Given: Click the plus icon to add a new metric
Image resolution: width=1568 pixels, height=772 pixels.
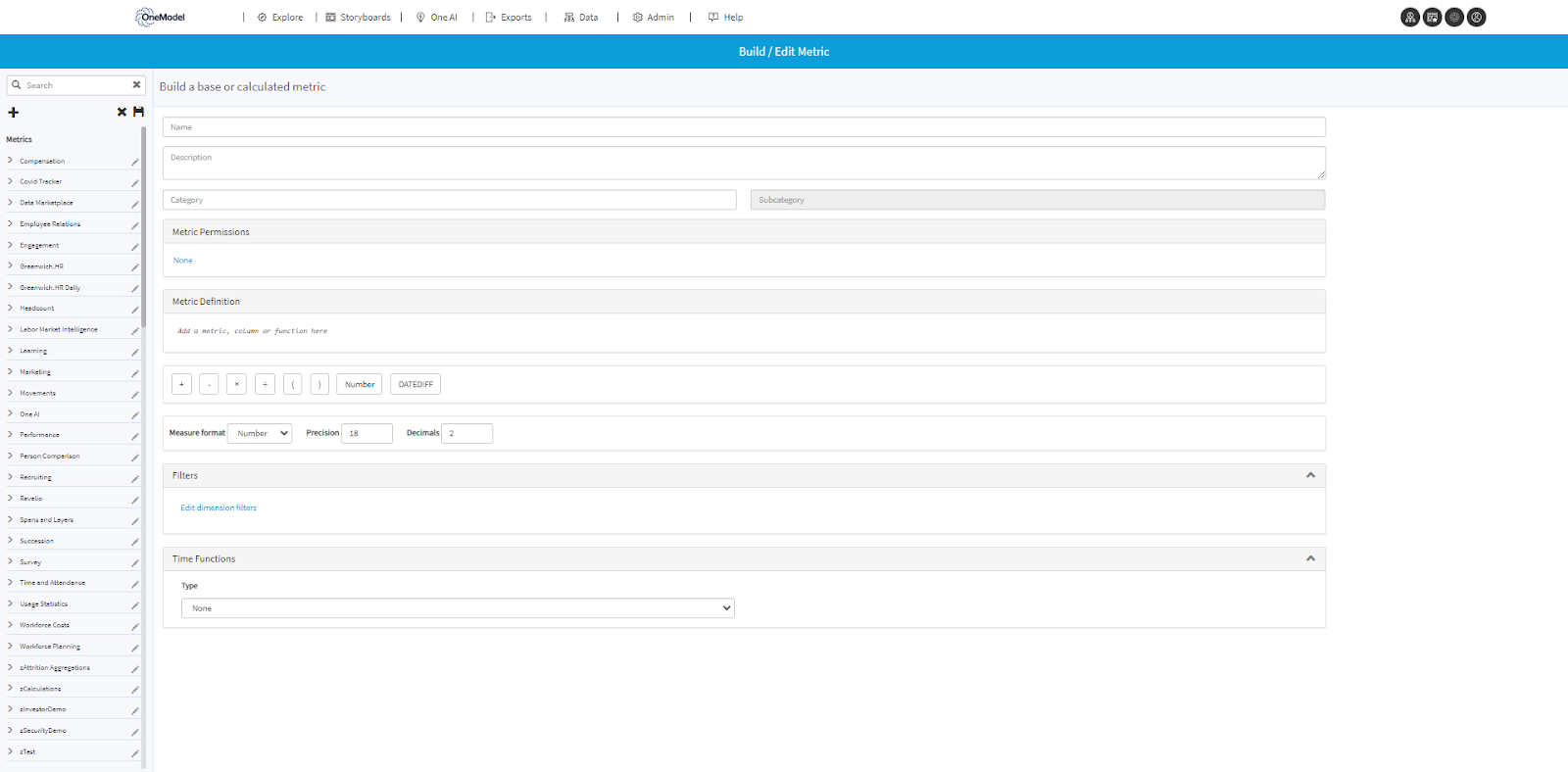Looking at the screenshot, I should pyautogui.click(x=14, y=113).
